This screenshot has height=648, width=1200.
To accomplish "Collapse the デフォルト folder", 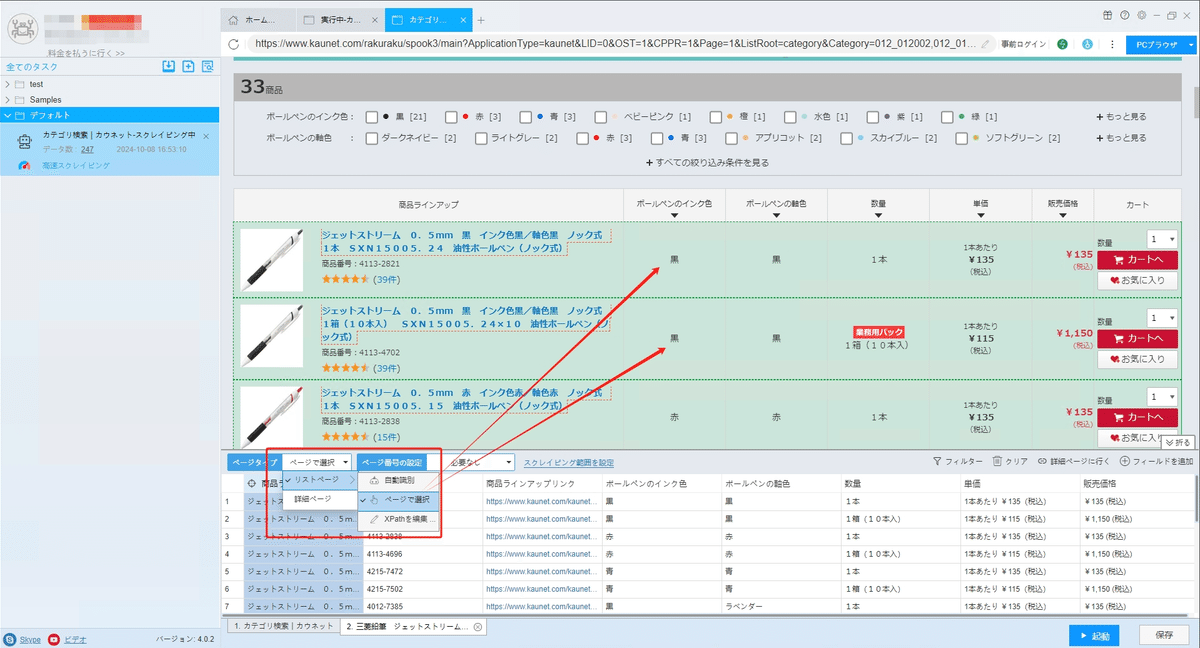I will coord(8,115).
